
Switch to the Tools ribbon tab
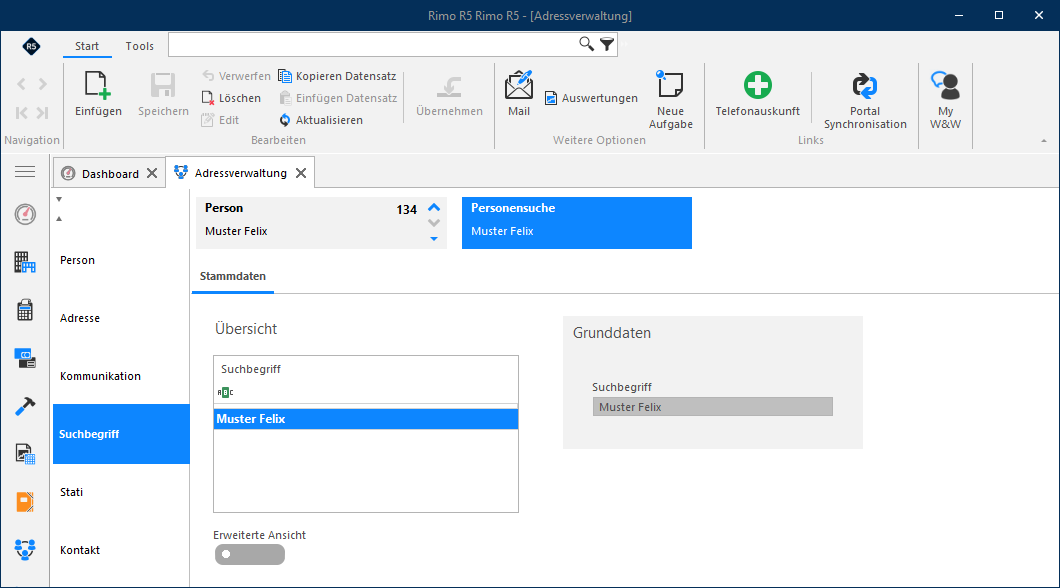(139, 46)
